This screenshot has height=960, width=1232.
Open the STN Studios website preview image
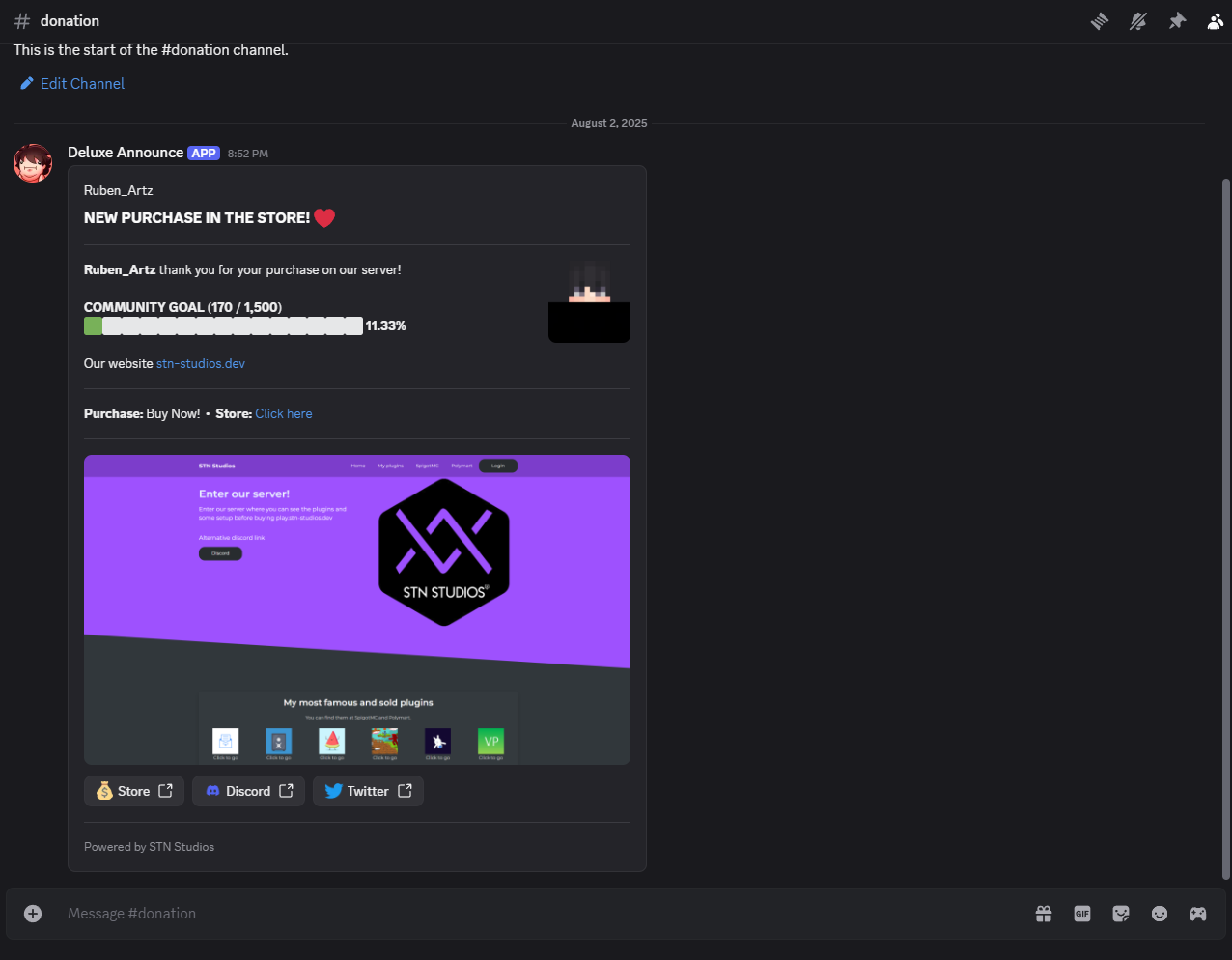click(357, 609)
